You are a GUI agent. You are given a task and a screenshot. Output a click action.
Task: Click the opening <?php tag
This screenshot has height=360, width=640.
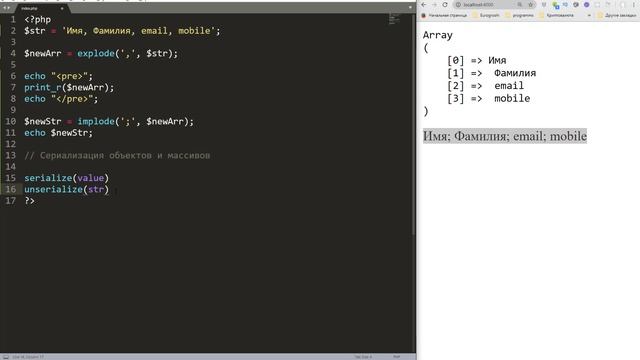[38, 20]
